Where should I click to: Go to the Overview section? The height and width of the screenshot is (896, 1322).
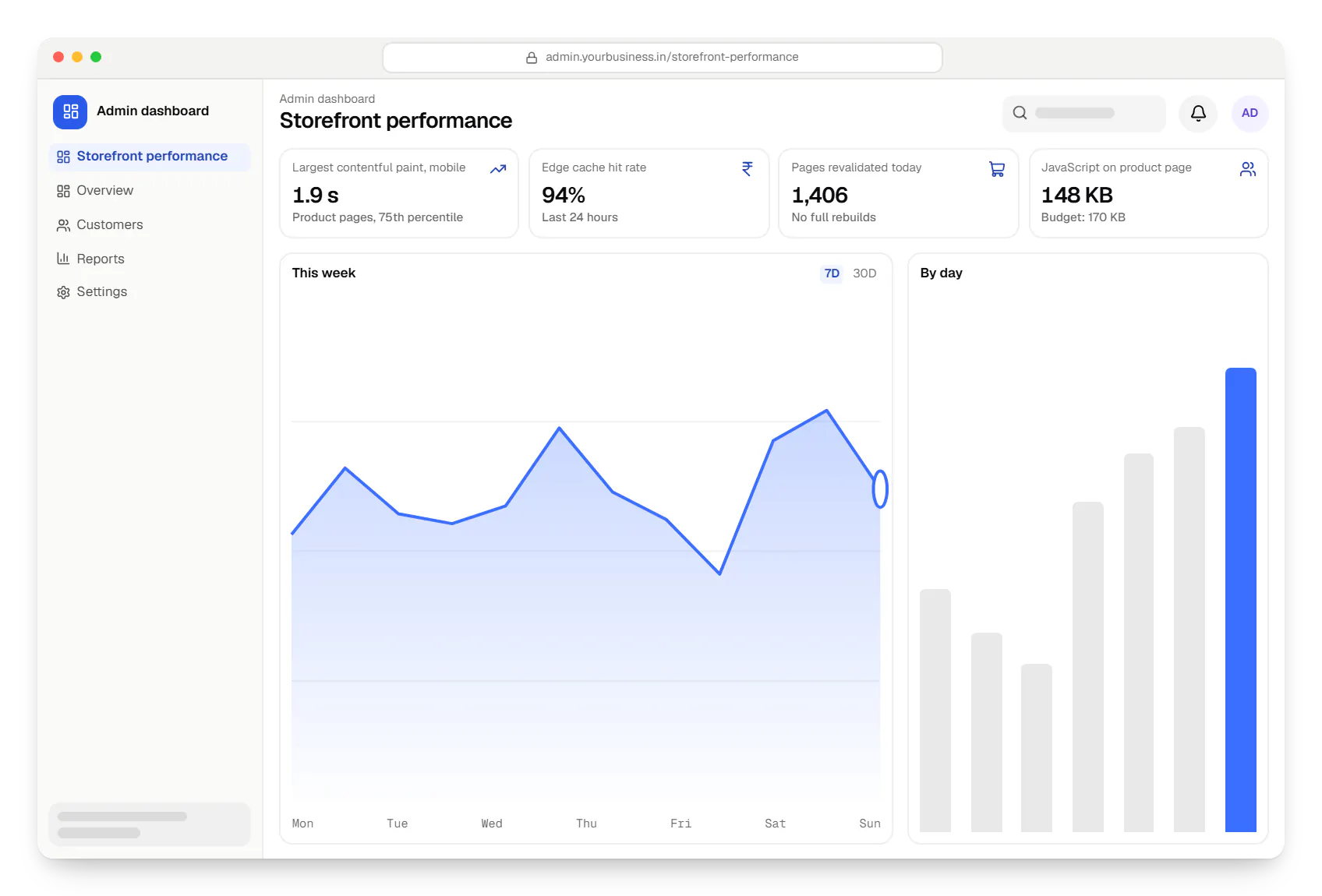[x=150, y=191]
